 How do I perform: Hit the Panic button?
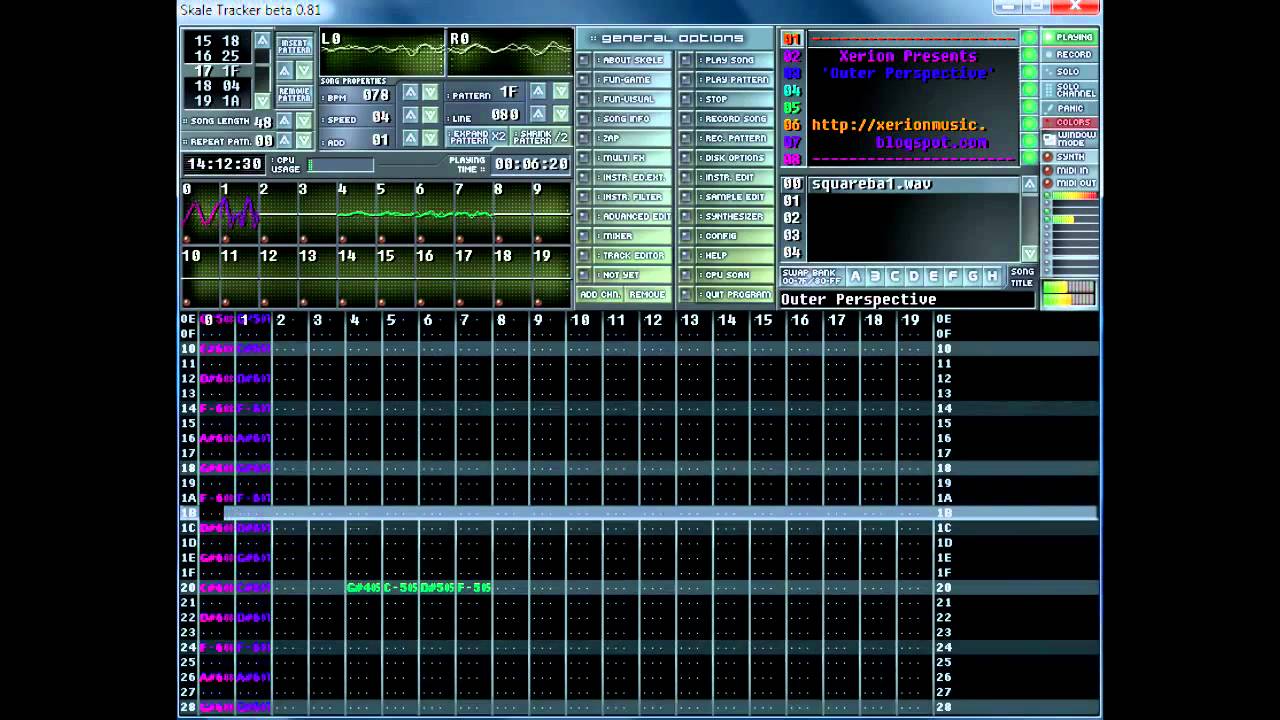tap(1070, 108)
